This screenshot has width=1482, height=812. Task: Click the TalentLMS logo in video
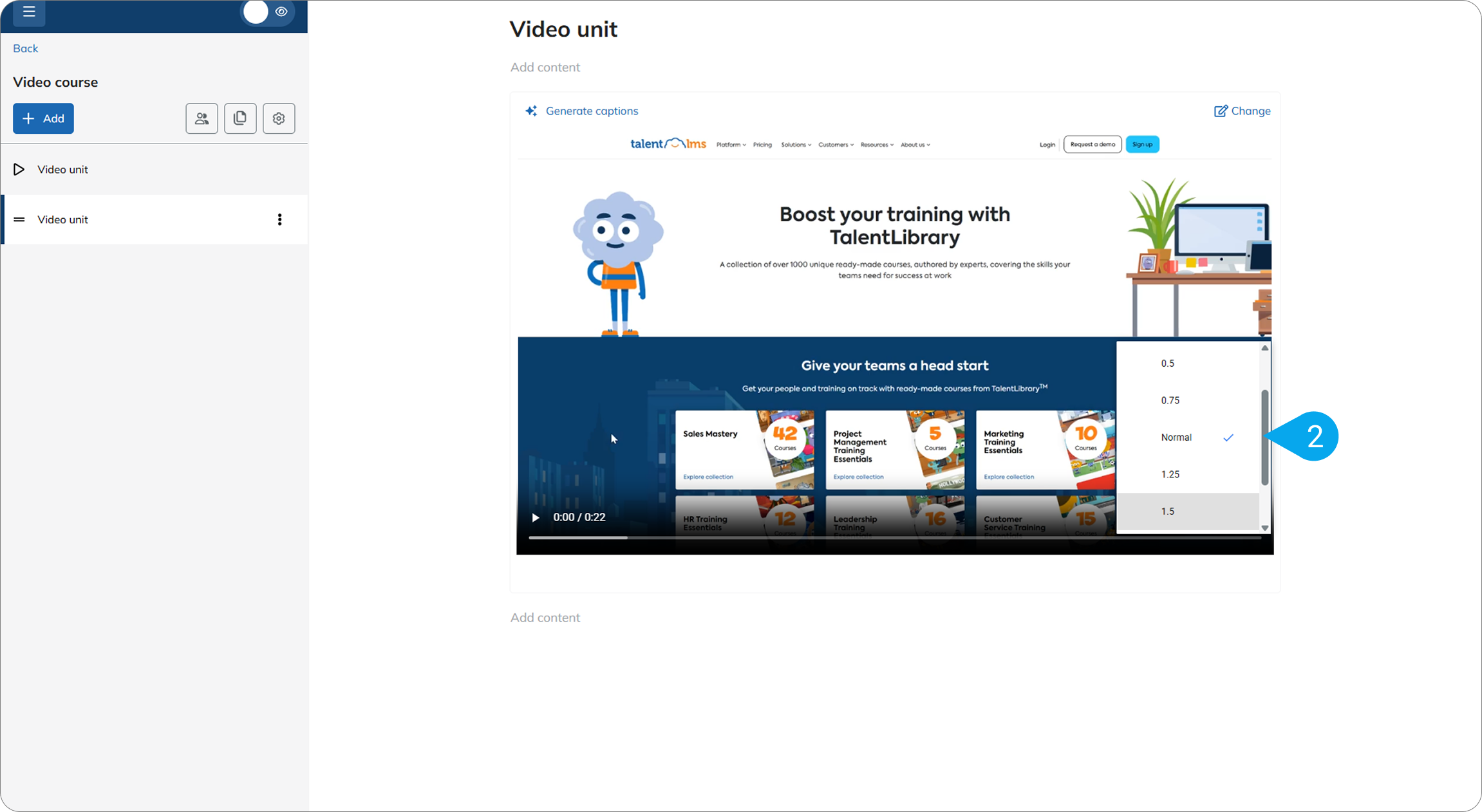668,143
